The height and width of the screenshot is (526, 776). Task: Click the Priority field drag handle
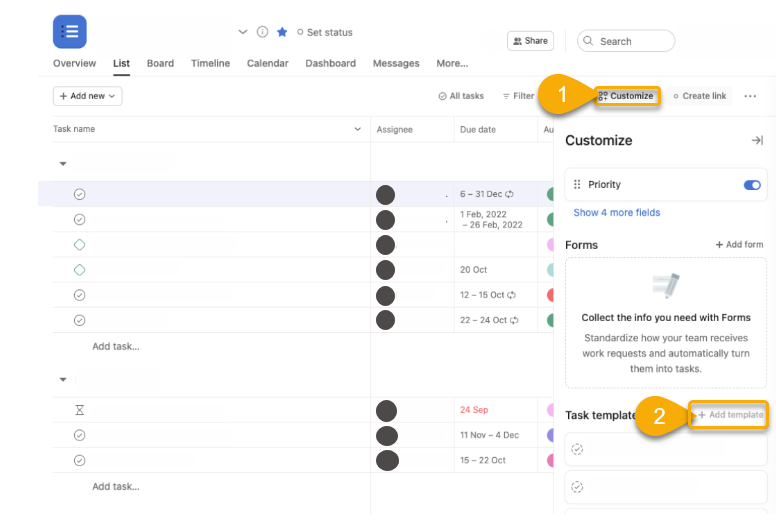[x=576, y=185]
